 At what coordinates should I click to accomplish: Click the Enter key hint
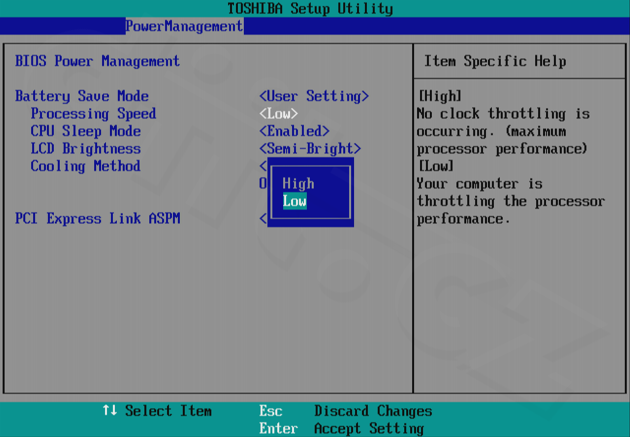coord(278,429)
